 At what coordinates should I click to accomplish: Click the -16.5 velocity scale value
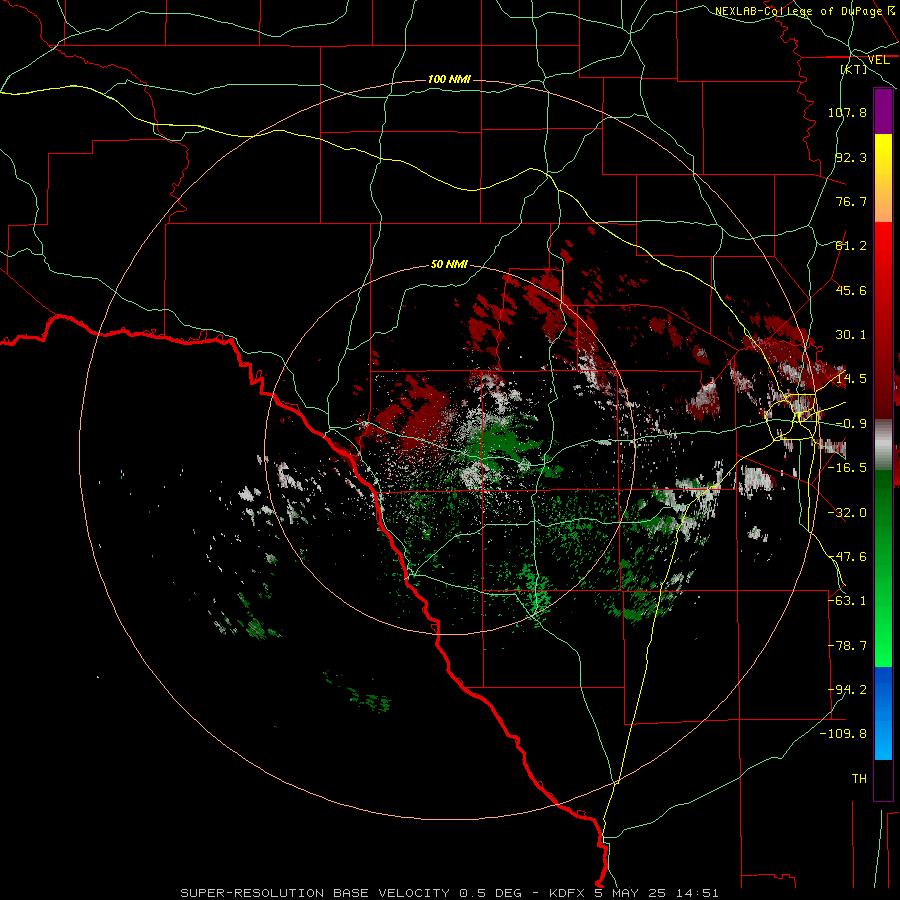point(847,468)
